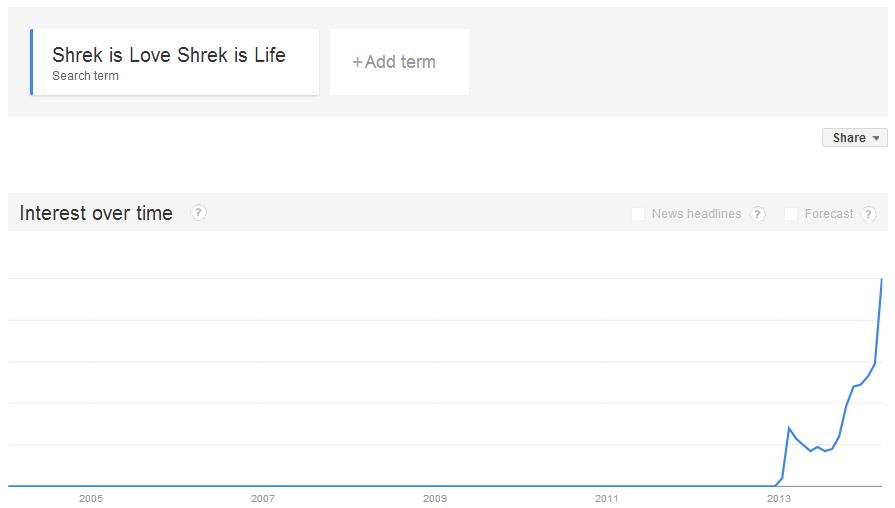
Task: Click the highest peak of the trend line
Action: 881,279
